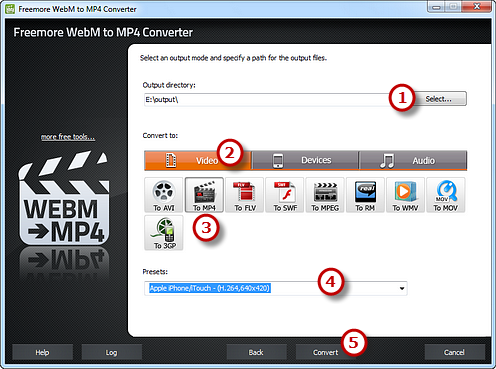
Task: Click the WEBM to MP4 clapperboard logo
Action: tap(64, 198)
